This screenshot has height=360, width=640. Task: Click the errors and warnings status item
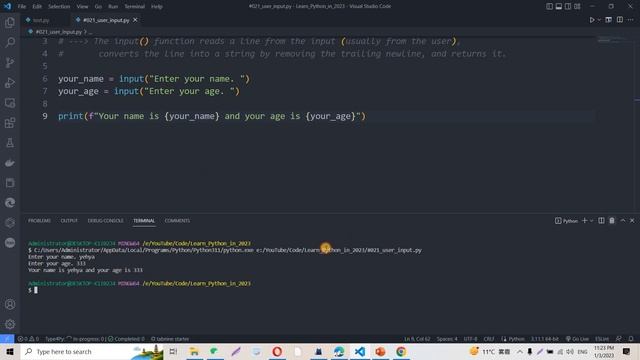28,339
